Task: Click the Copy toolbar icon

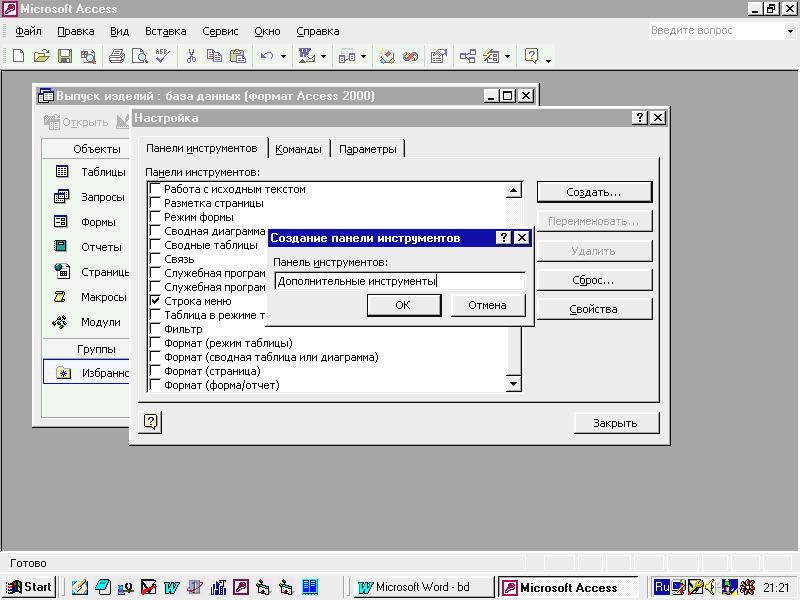Action: click(x=214, y=56)
